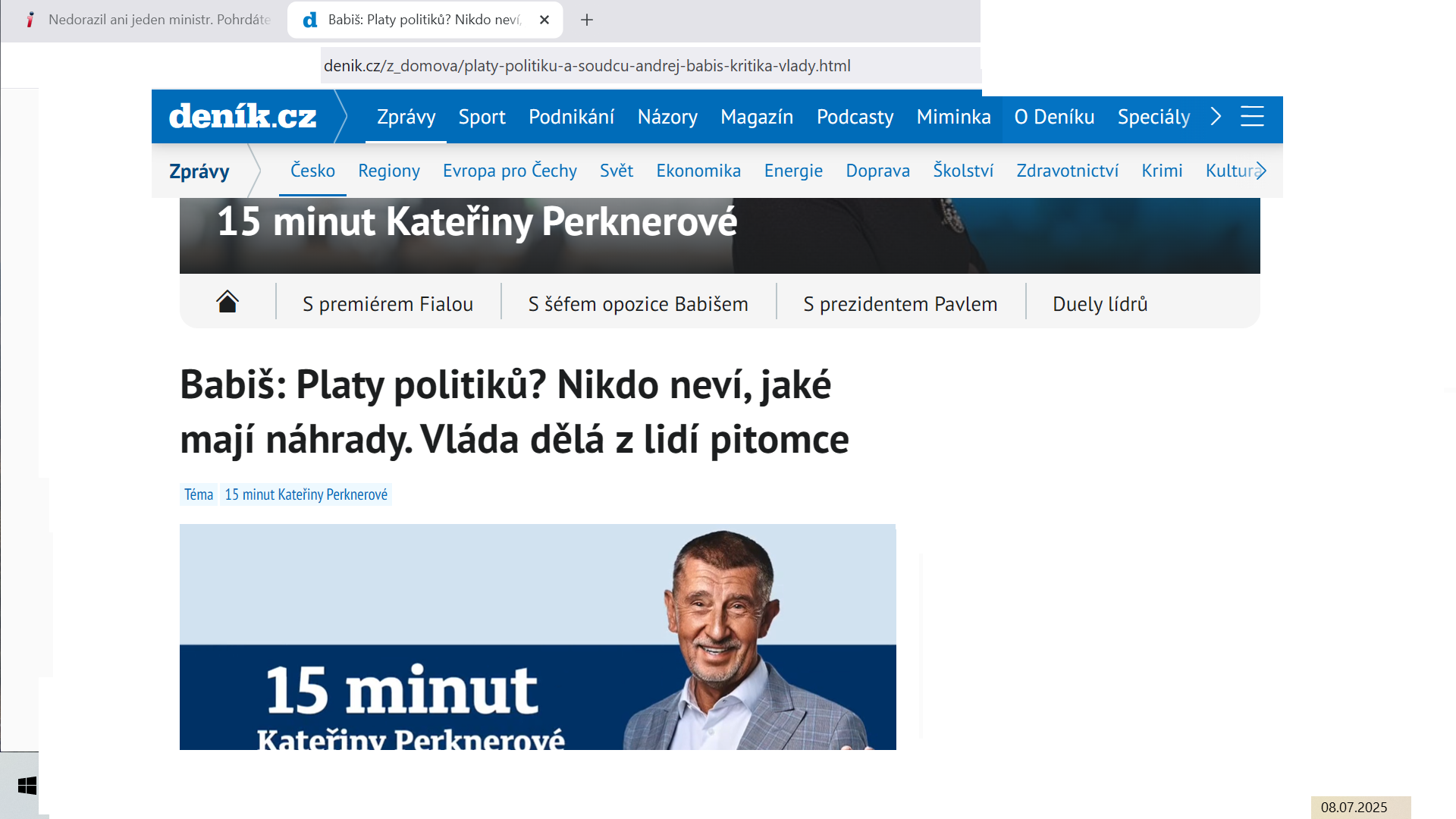The image size is (1456, 819).
Task: Focus the denik.cz address bar
Action: 650,66
